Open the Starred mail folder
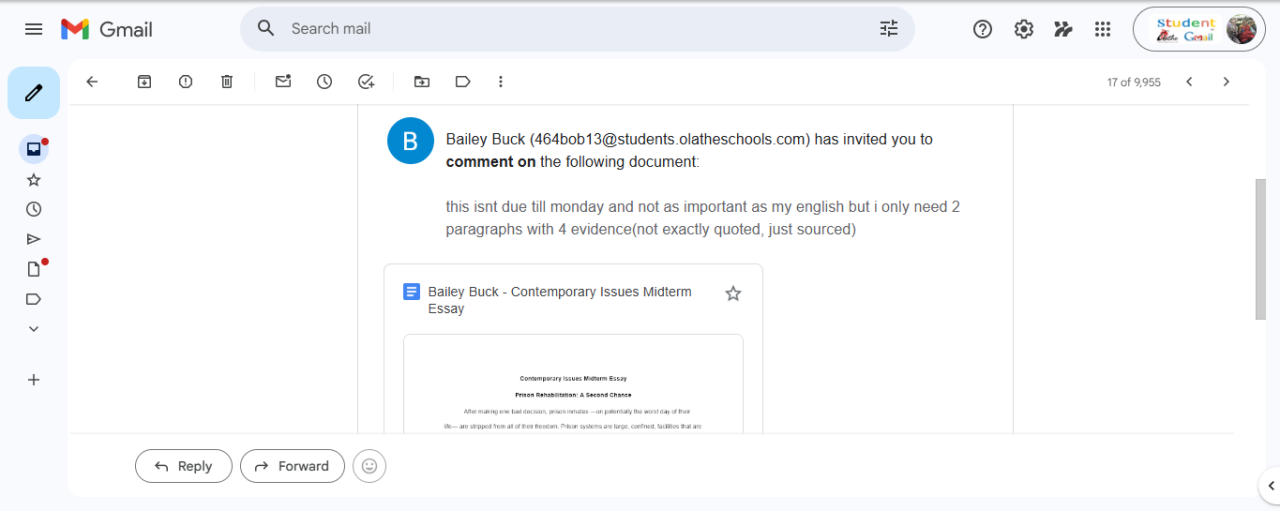 coord(34,180)
